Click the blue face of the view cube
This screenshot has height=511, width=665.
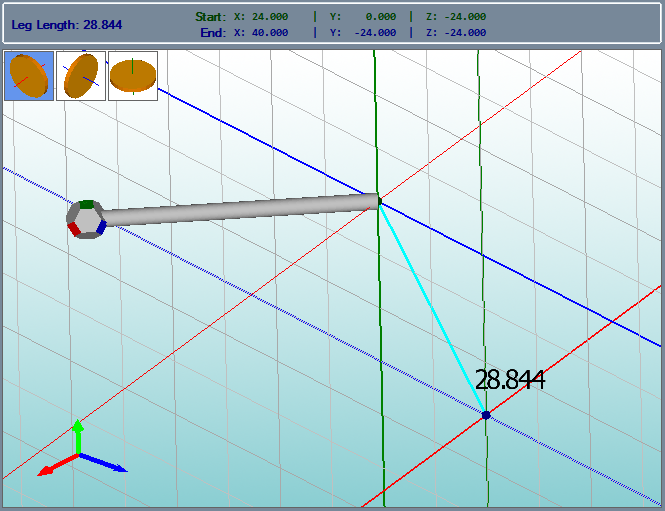click(101, 227)
